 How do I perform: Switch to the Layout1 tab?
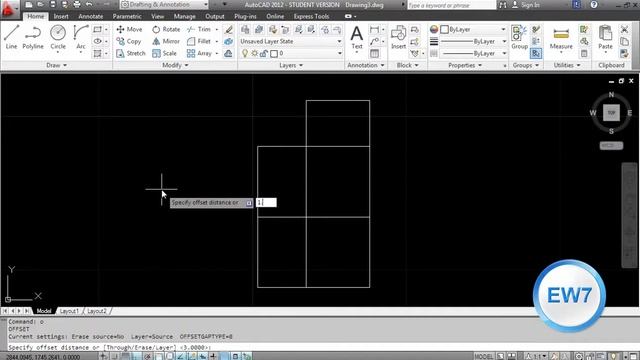69,311
